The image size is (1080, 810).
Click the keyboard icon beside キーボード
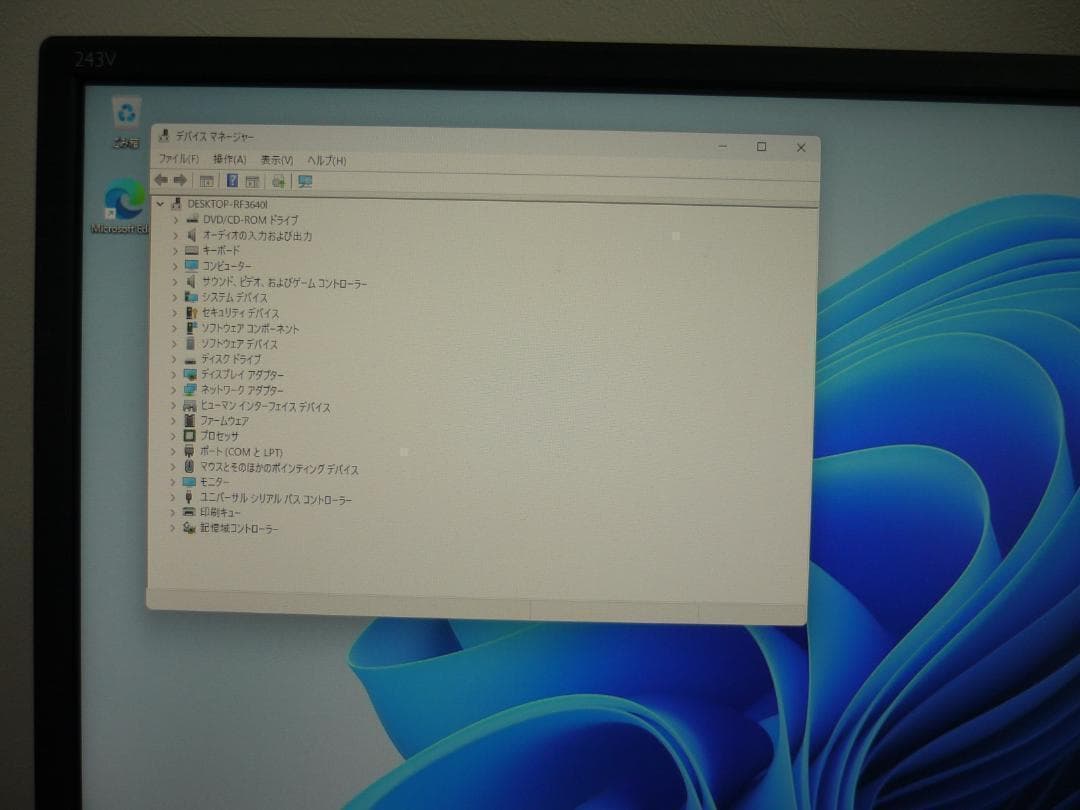[191, 250]
